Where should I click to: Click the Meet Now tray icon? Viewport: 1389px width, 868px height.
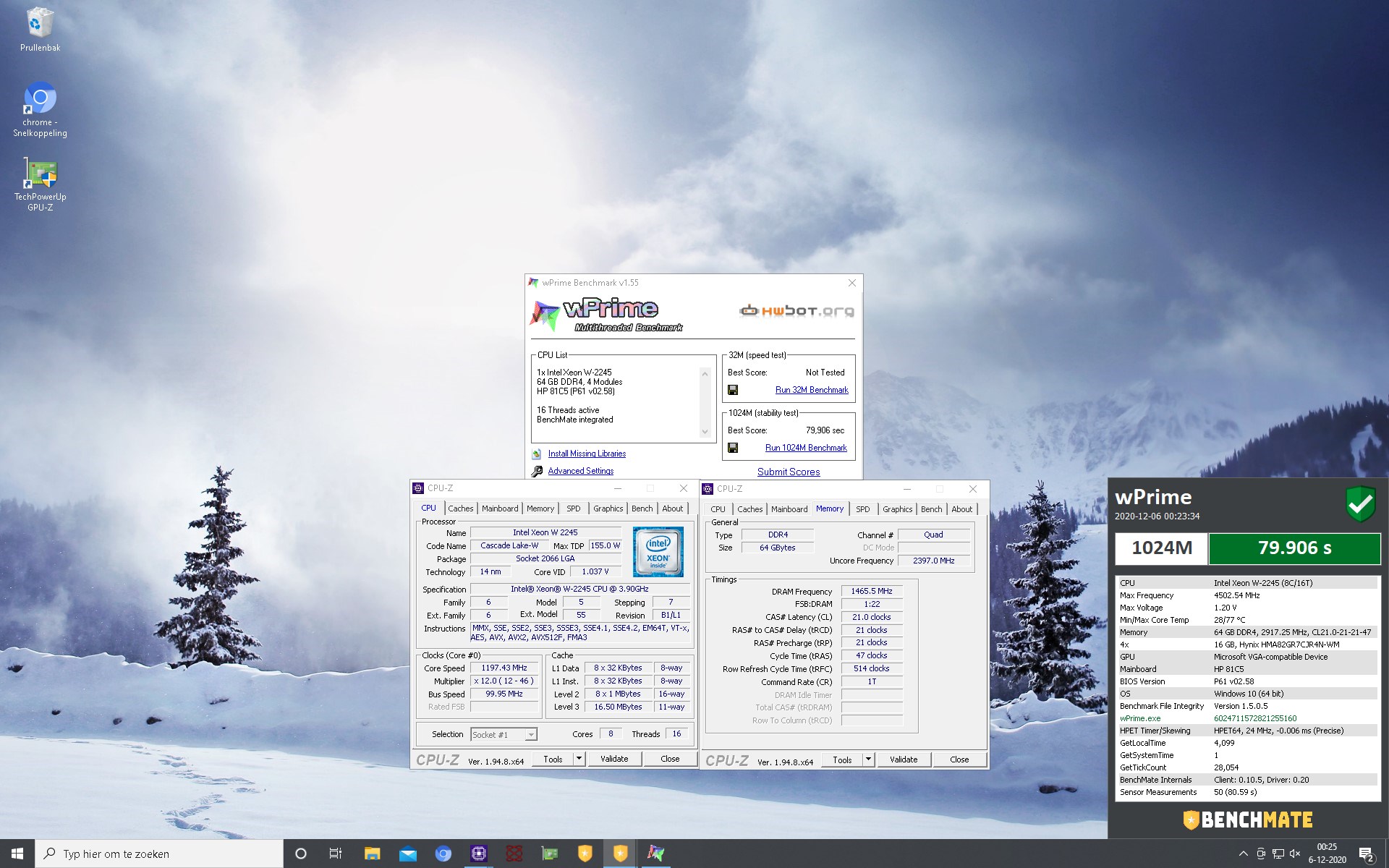coord(1261,854)
